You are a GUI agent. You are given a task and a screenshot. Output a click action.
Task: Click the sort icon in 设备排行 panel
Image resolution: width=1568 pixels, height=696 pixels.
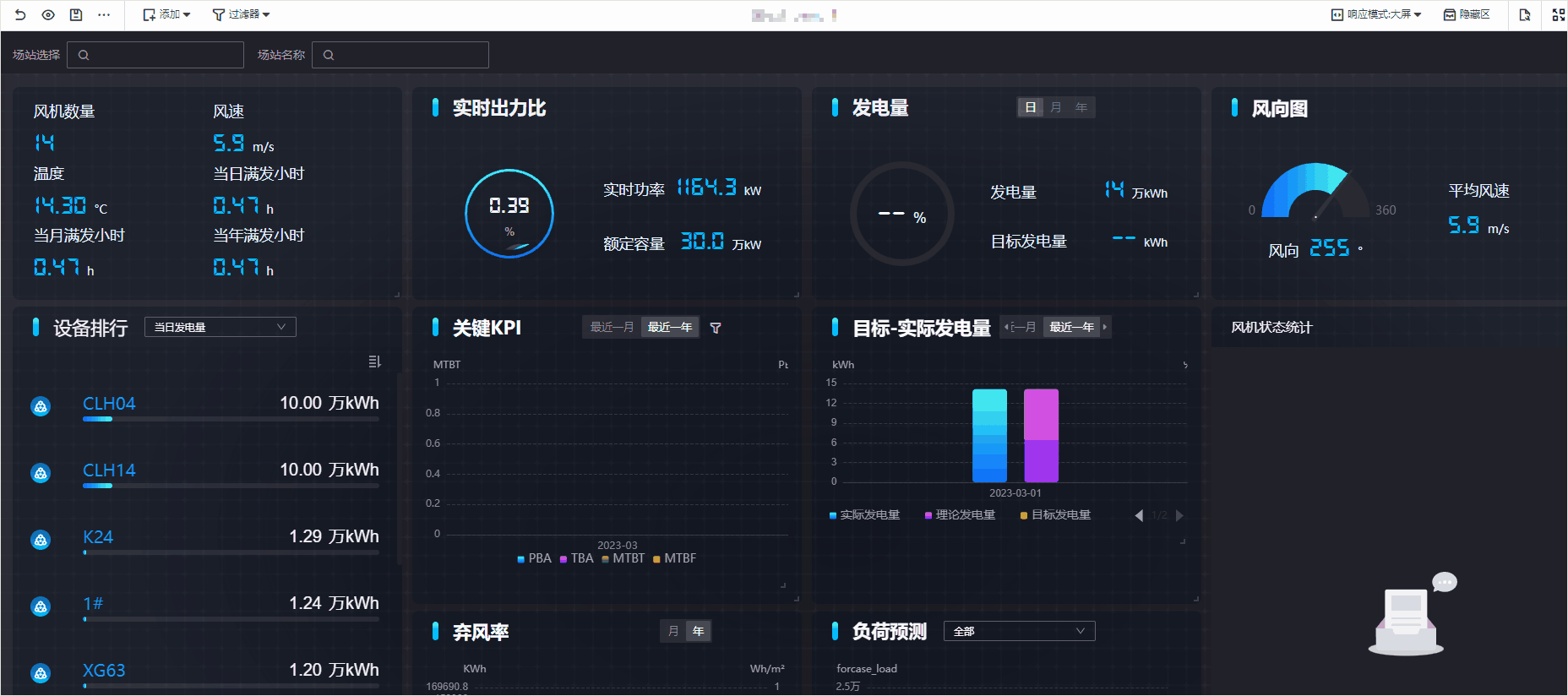point(374,362)
